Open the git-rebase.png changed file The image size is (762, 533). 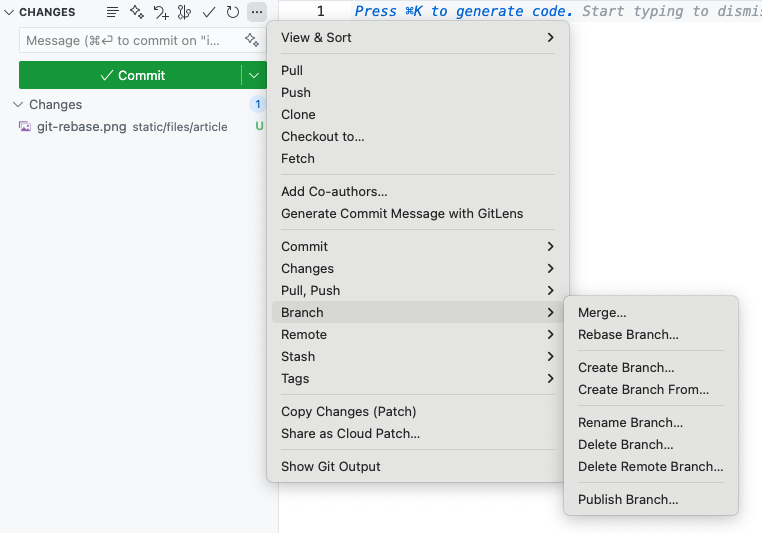coord(134,126)
